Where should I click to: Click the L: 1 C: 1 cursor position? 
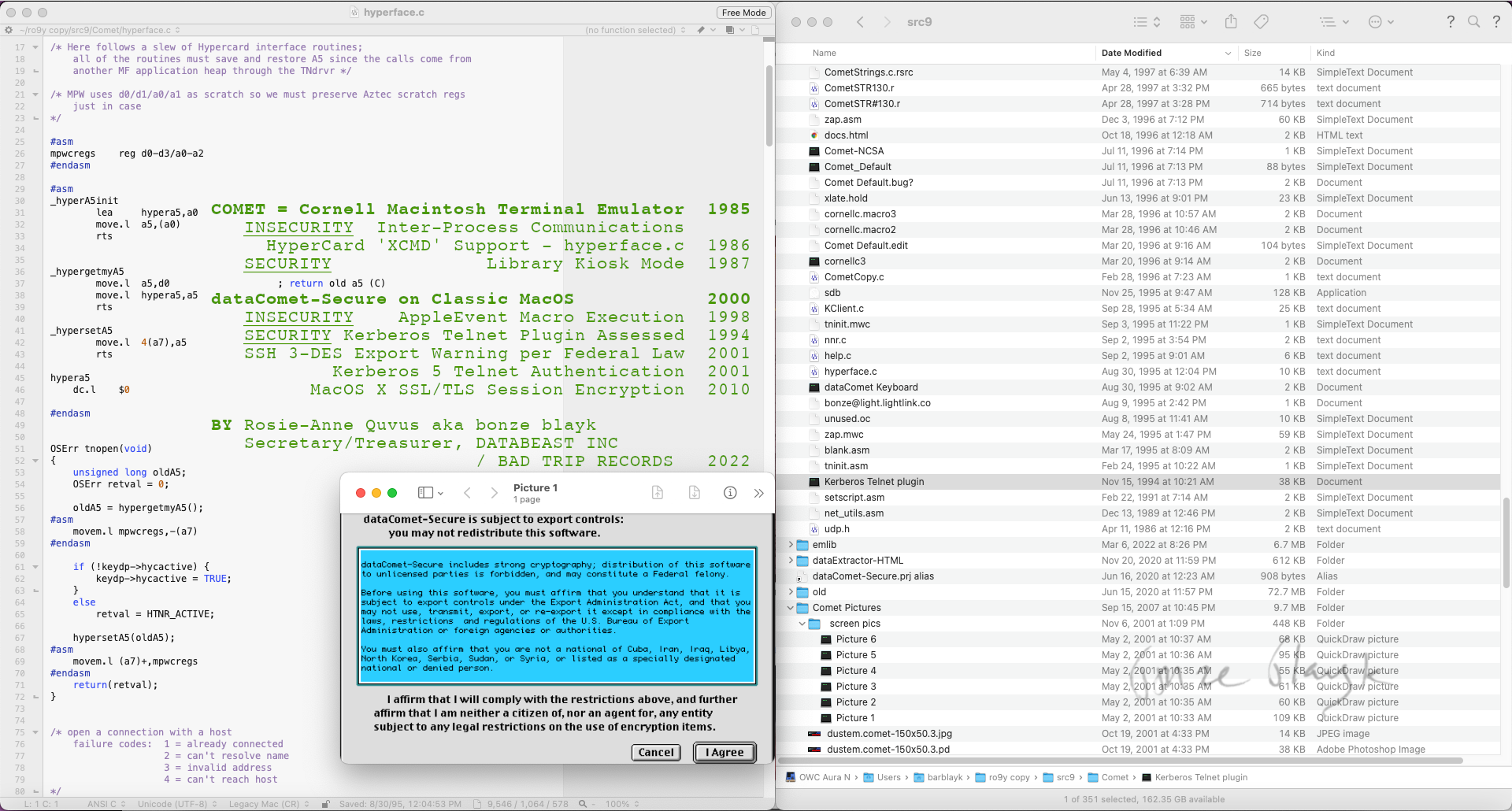click(39, 804)
